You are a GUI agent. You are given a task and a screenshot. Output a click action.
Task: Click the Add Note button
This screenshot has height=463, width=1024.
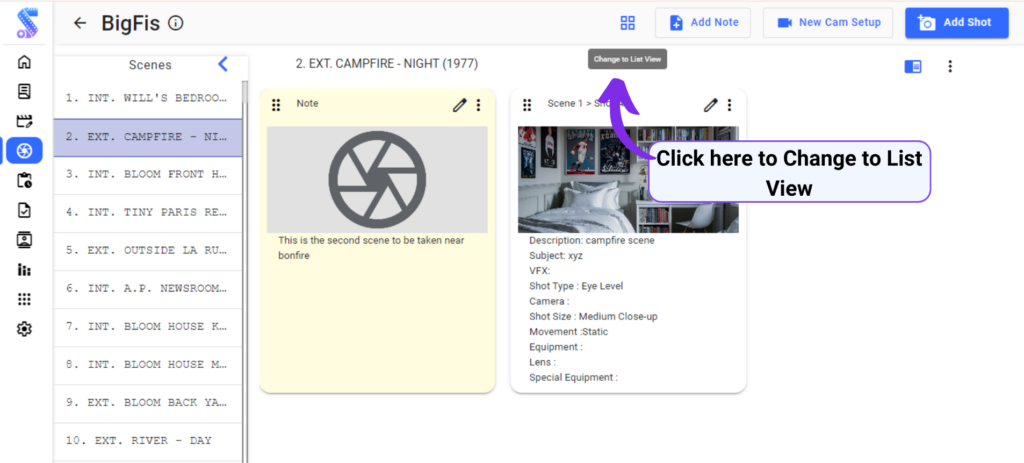(703, 23)
